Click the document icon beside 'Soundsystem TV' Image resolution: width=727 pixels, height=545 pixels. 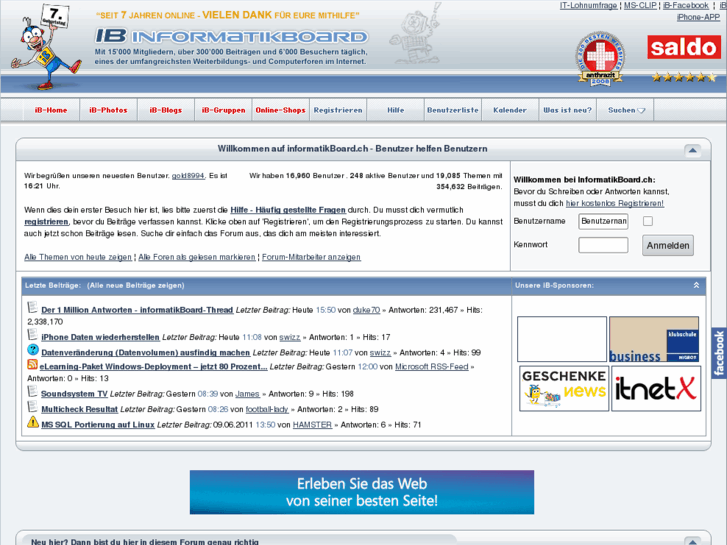pyautogui.click(x=32, y=391)
